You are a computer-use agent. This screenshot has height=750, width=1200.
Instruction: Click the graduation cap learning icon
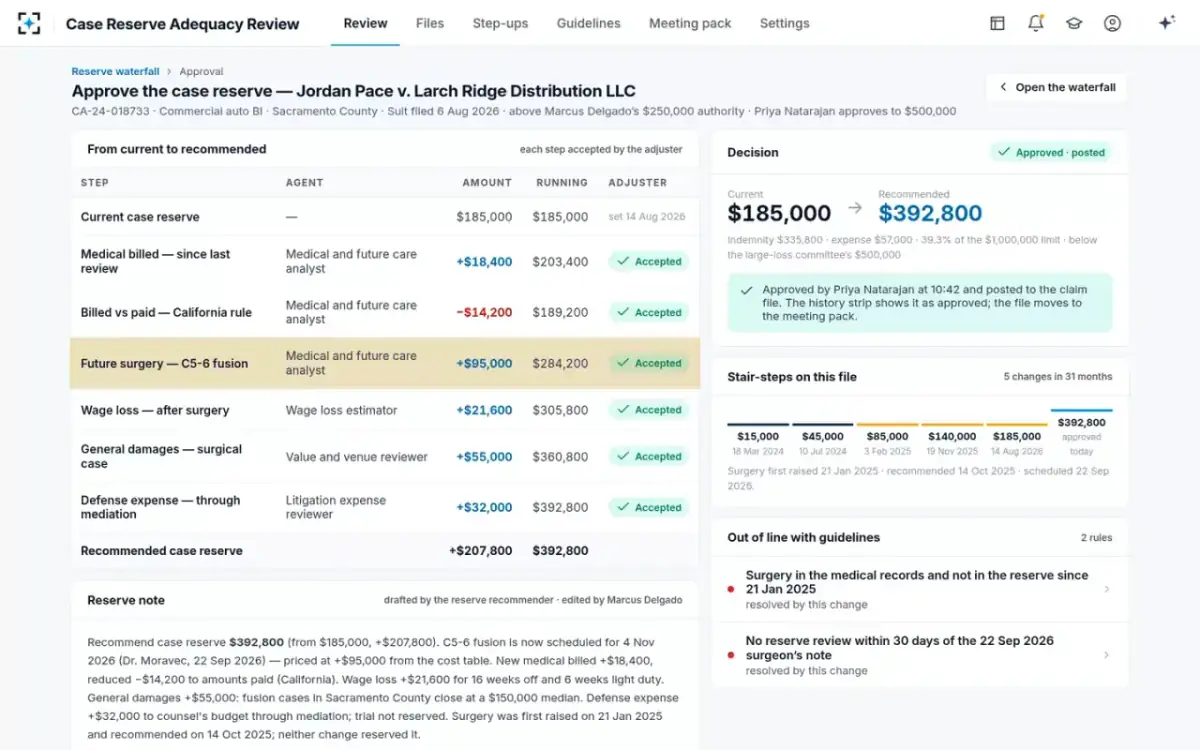(x=1074, y=23)
